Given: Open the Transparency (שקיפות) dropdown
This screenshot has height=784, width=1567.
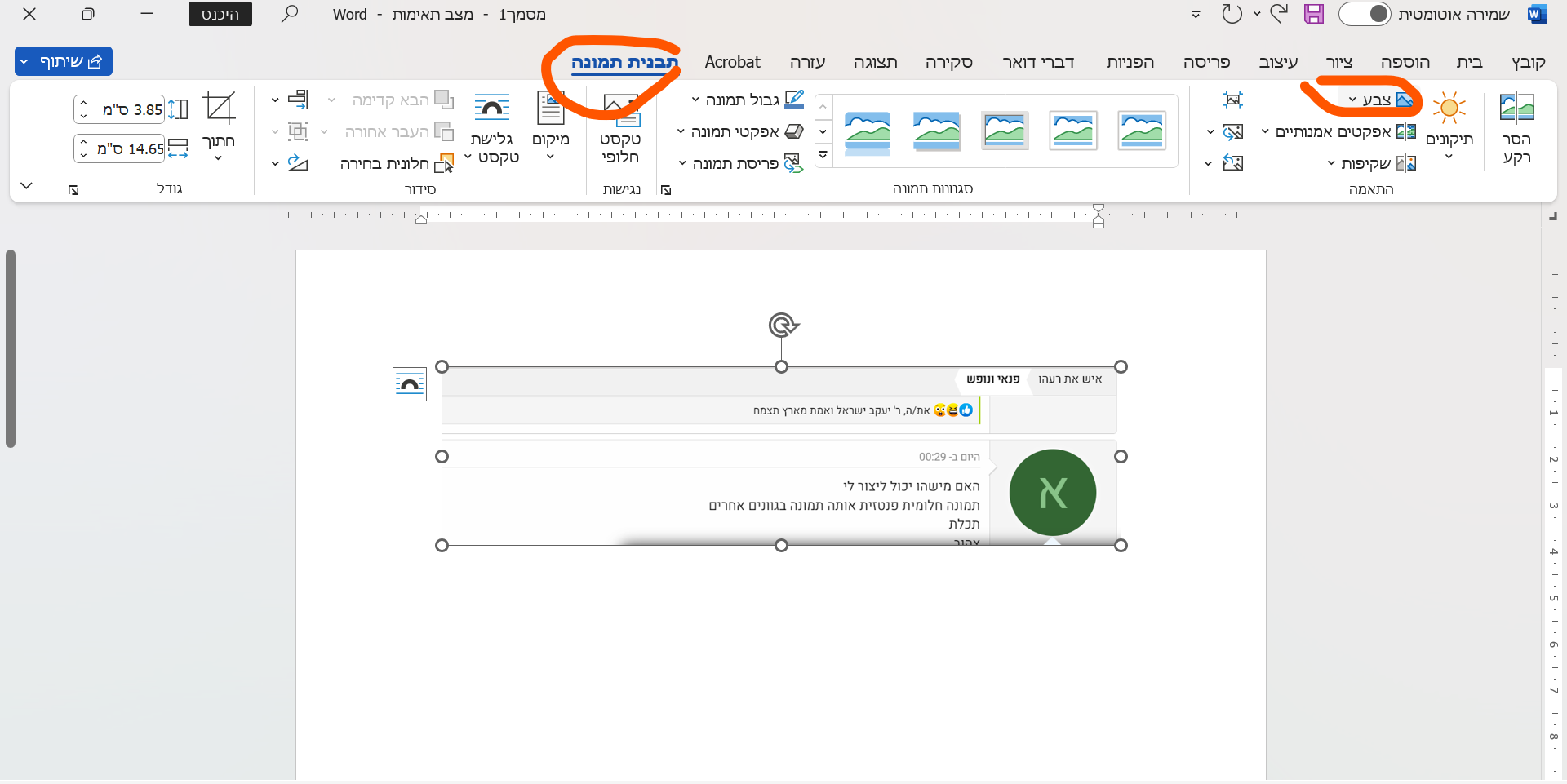Looking at the screenshot, I should 1371,163.
